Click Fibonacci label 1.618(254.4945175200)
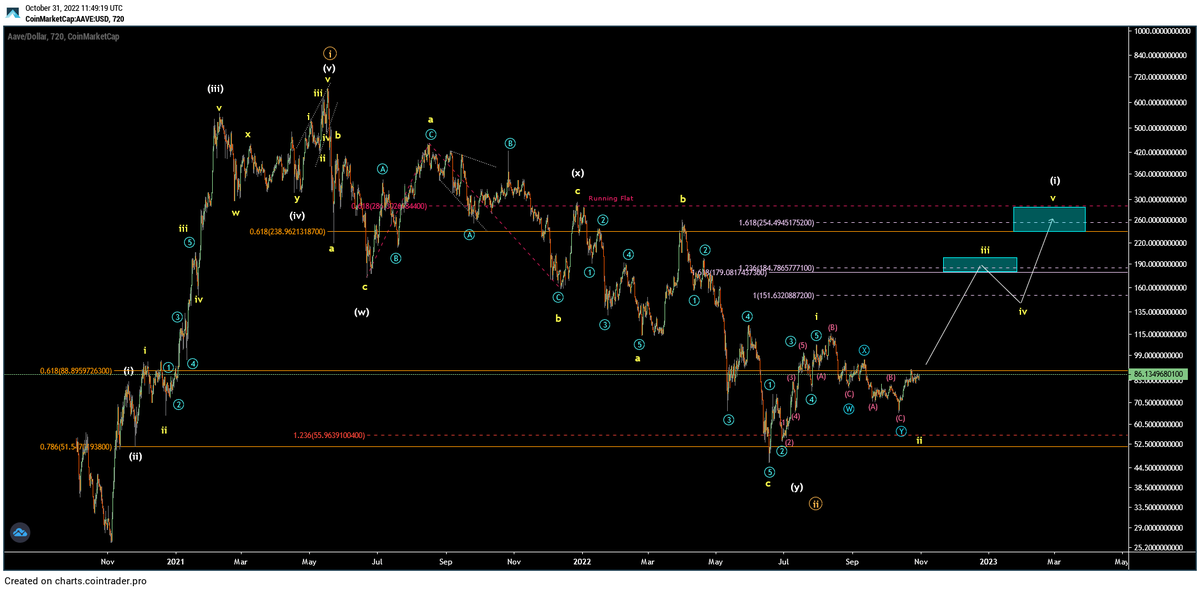 pyautogui.click(x=776, y=223)
